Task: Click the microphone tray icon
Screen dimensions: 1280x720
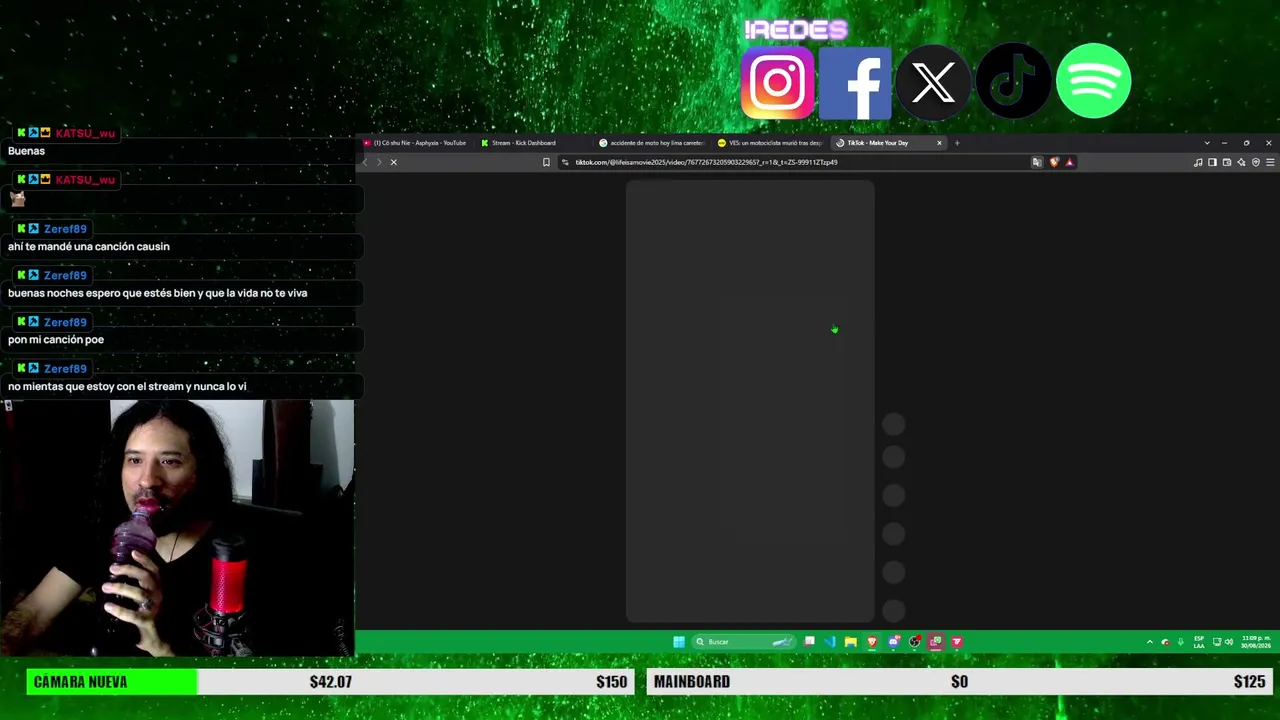Action: (1181, 642)
